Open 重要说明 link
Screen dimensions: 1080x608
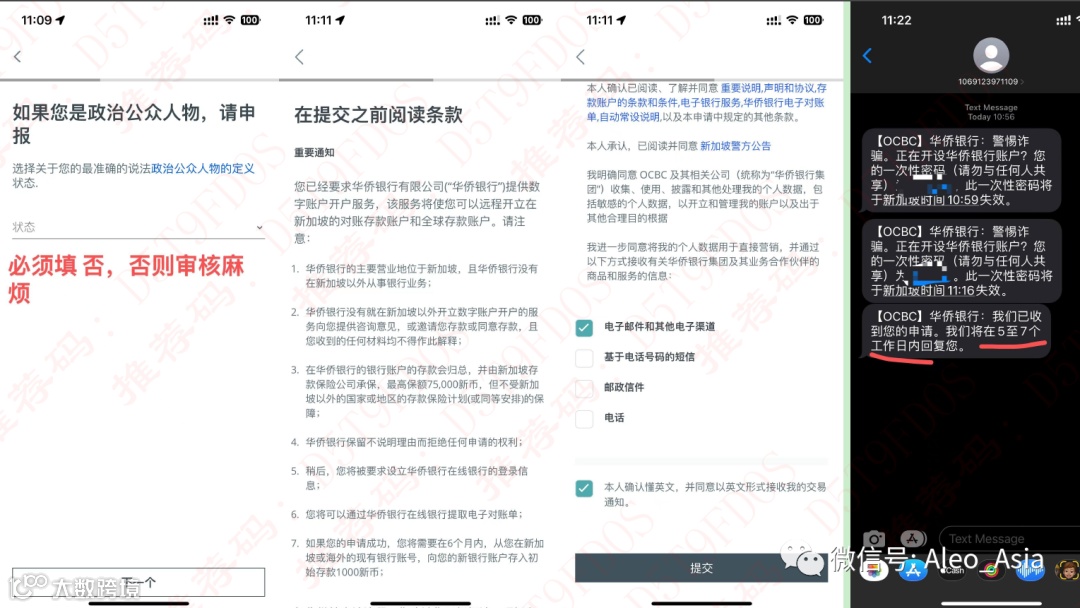pos(740,88)
